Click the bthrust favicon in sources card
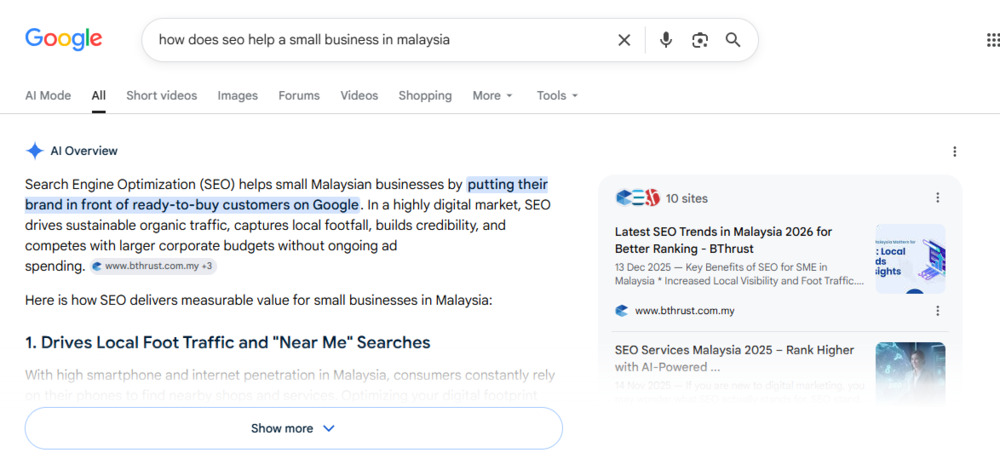Image resolution: width=1000 pixels, height=464 pixels. (622, 311)
